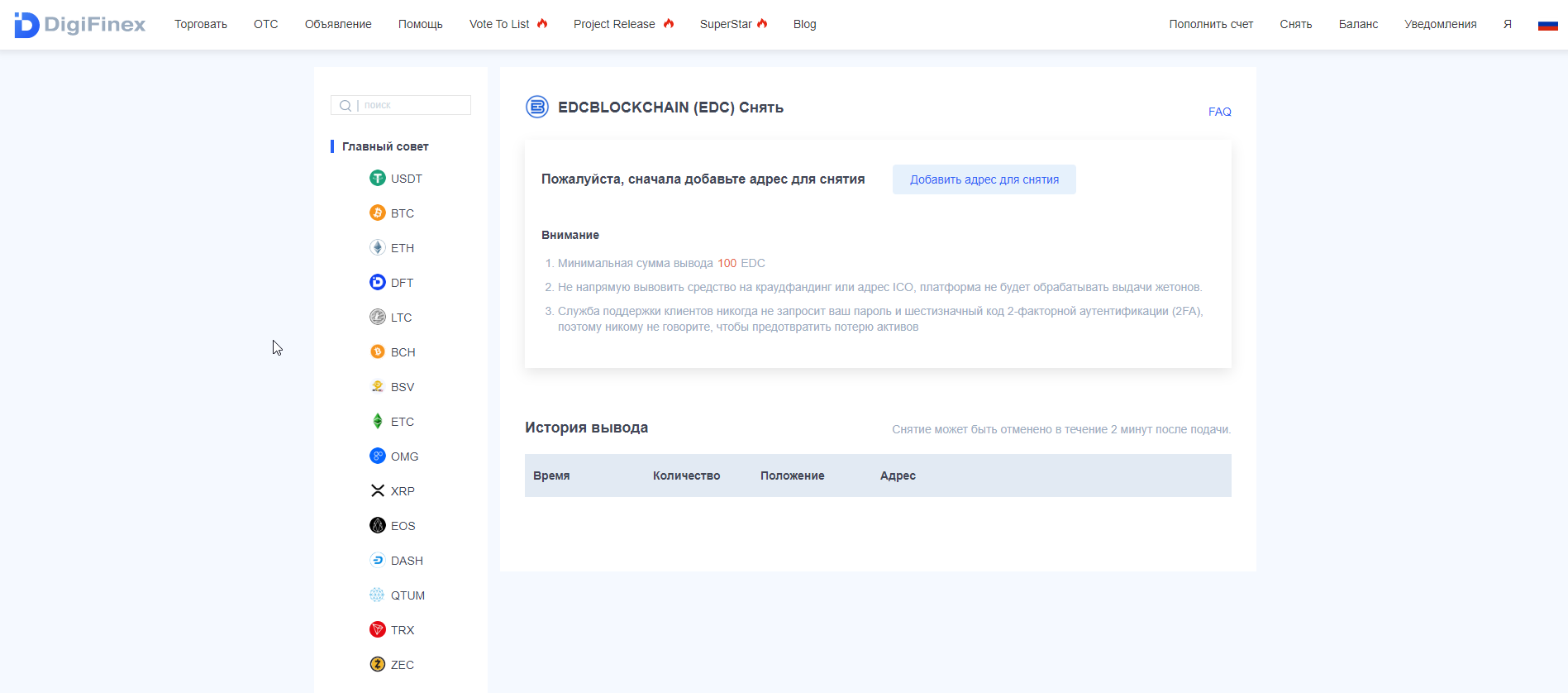The width and height of the screenshot is (1568, 693).
Task: Open Снять in the top navigation
Action: pos(1296,24)
